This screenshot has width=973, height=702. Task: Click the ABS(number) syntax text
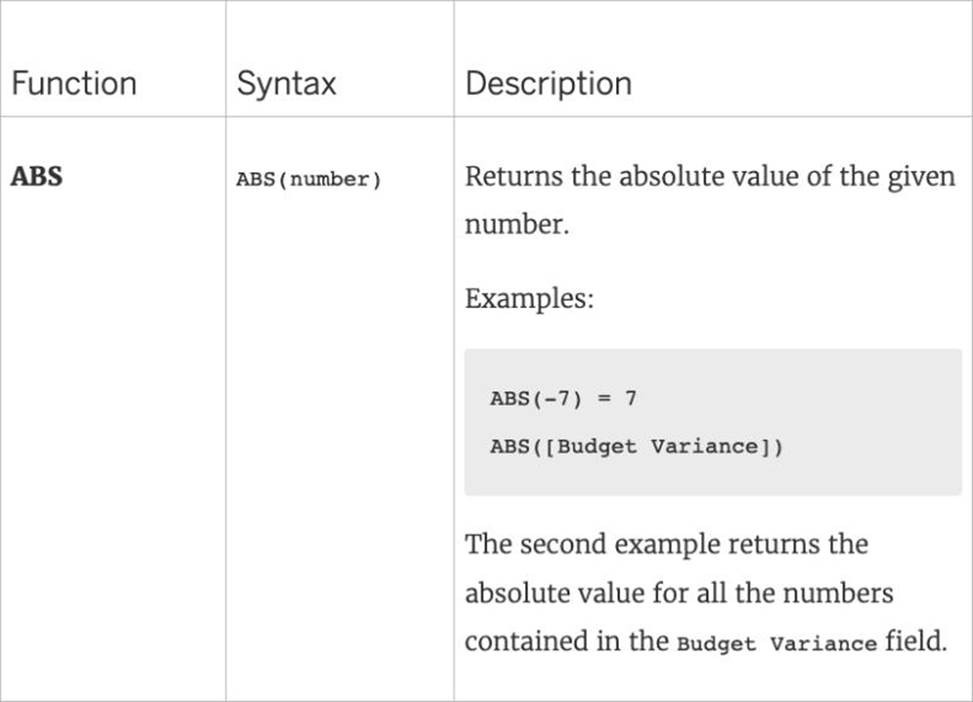309,181
